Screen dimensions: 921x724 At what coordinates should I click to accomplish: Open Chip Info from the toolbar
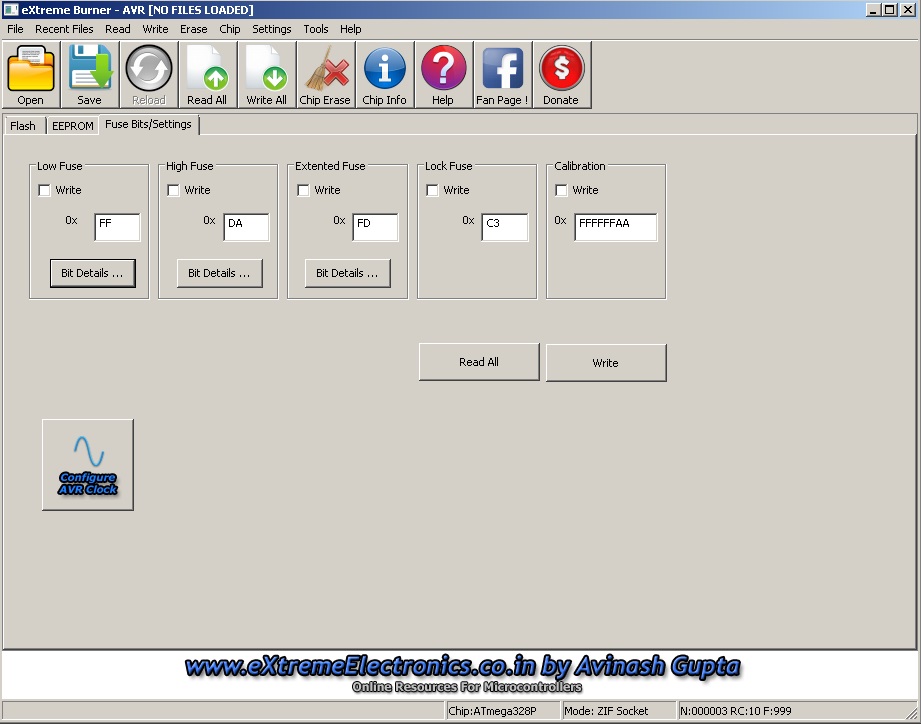[385, 75]
